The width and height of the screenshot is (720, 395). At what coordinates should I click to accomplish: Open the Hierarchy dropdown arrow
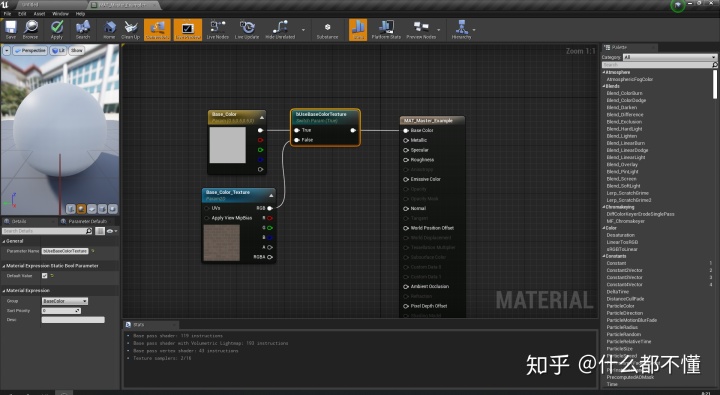pos(474,30)
